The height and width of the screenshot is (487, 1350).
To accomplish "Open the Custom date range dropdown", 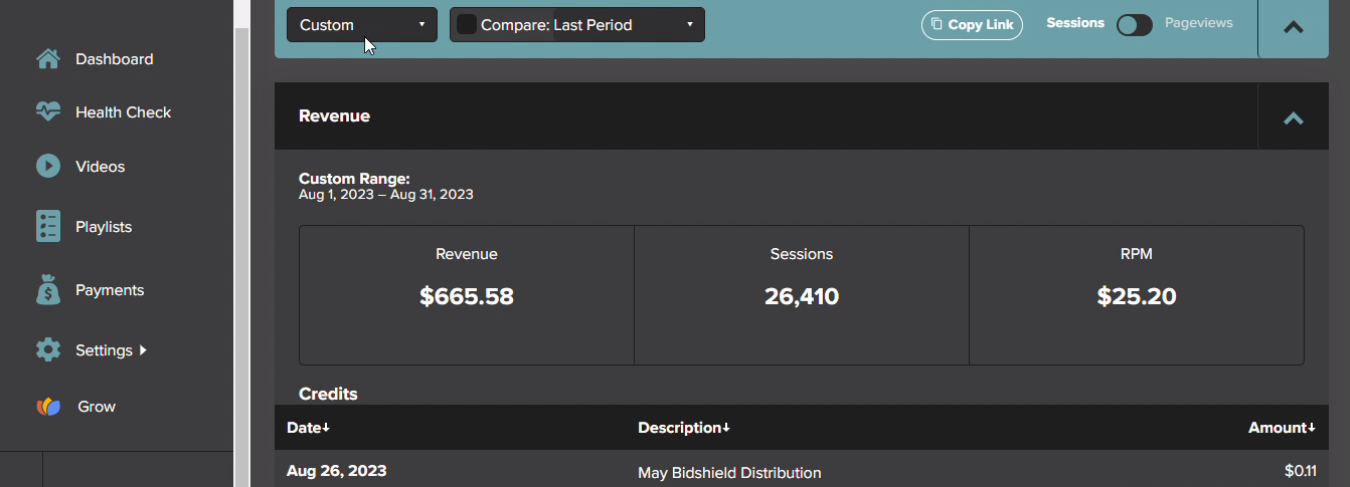I will point(362,25).
